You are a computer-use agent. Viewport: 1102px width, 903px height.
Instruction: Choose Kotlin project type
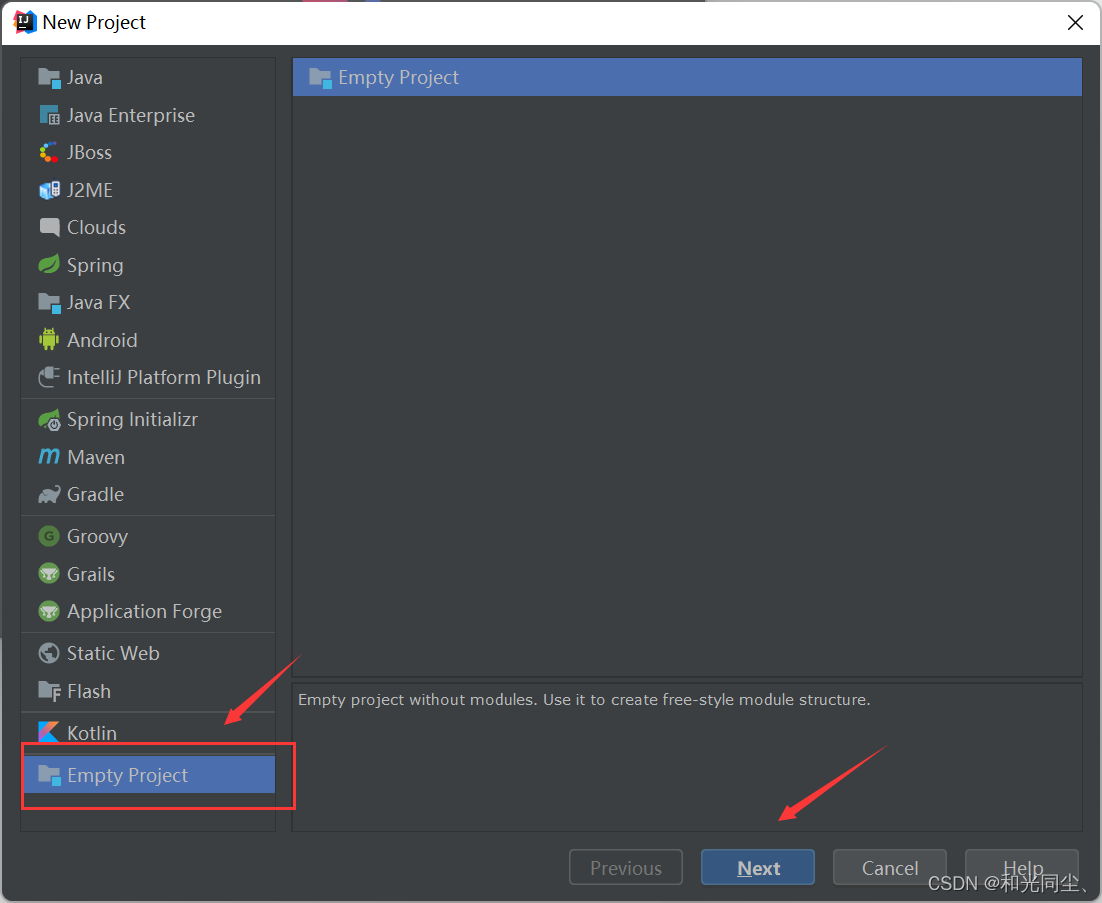[148, 733]
